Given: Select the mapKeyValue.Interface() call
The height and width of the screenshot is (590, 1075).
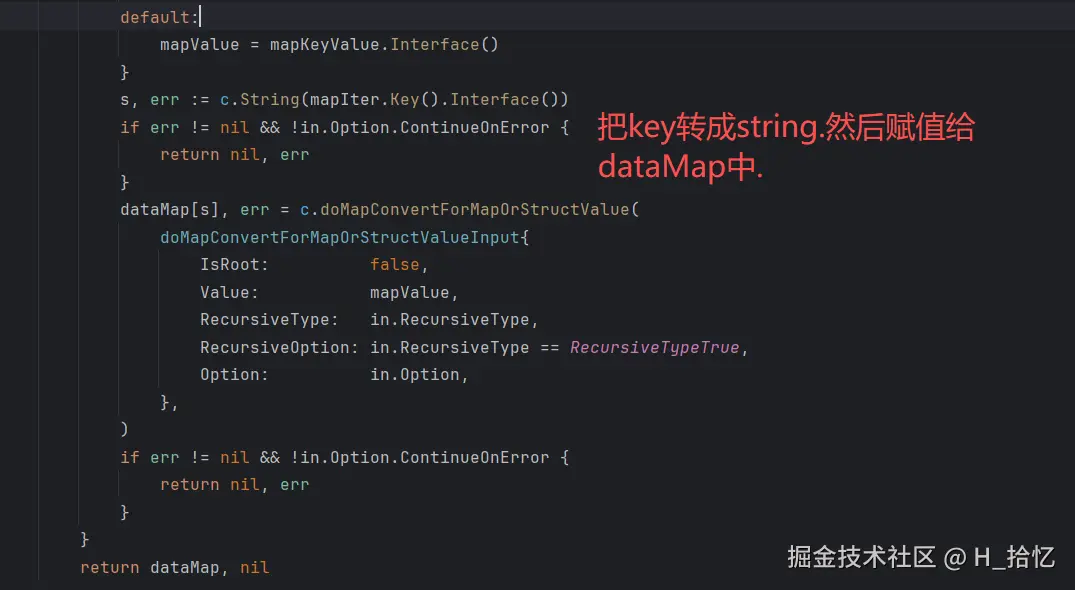Looking at the screenshot, I should pos(384,45).
